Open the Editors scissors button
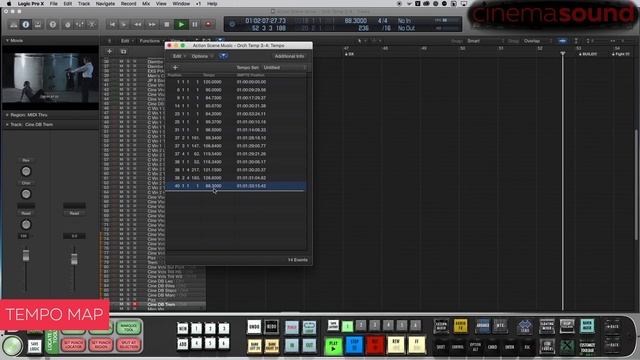640x360 pixels. [x=92, y=24]
